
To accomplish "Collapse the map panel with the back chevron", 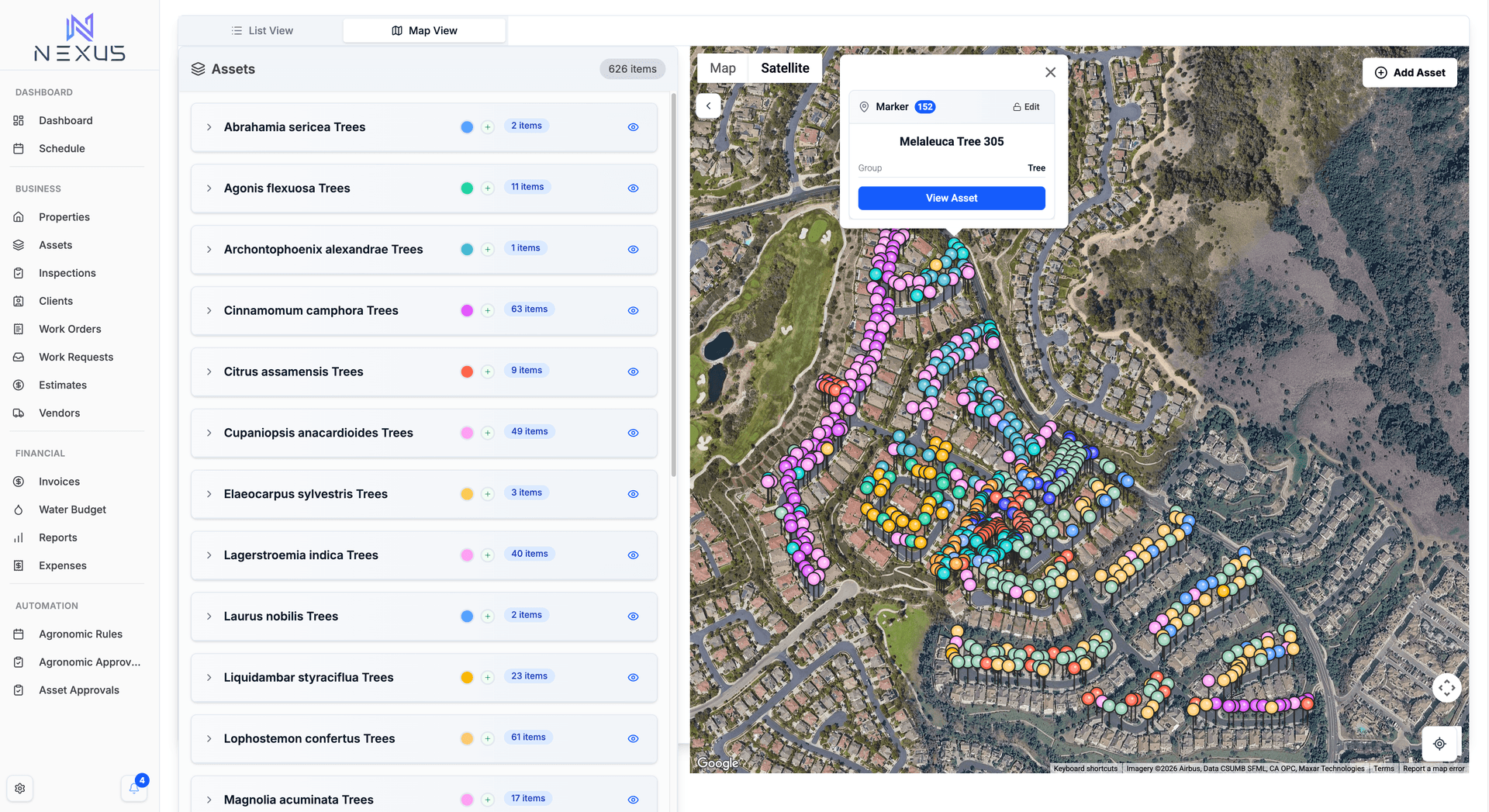I will (708, 105).
